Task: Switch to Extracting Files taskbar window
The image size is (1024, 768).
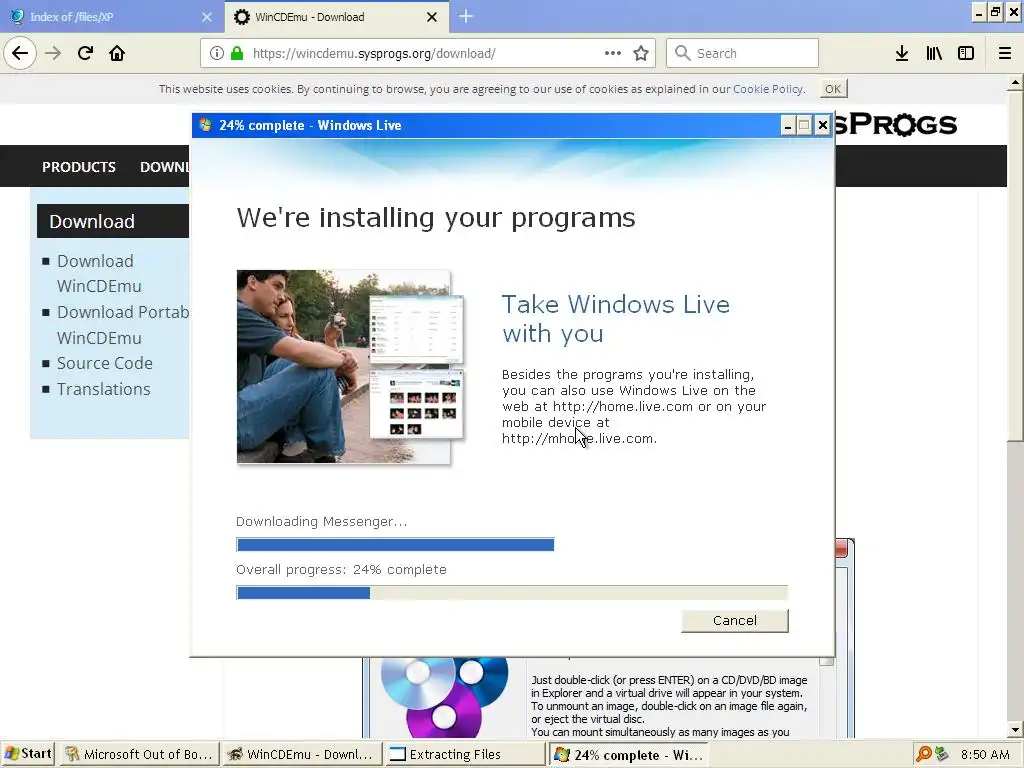Action: coord(464,754)
